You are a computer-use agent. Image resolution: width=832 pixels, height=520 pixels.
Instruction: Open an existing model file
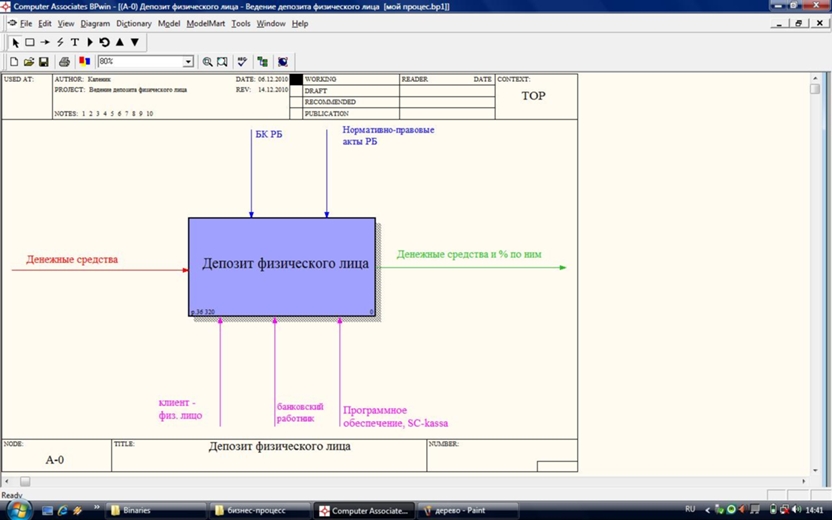29,62
